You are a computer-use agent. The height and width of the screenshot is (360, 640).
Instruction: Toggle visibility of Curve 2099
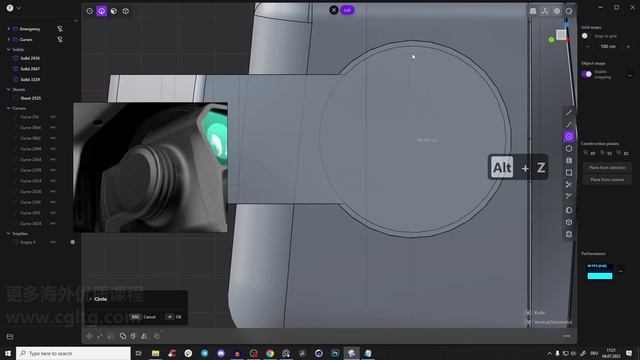click(x=53, y=149)
